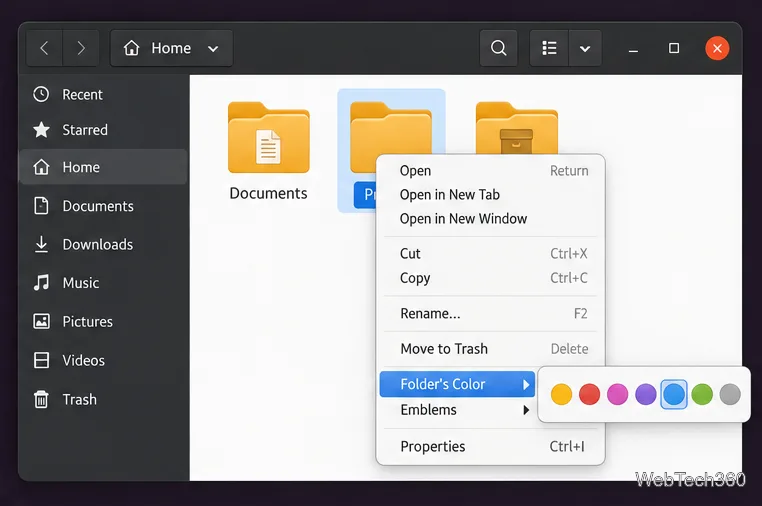Click the star icon beside Starred
Screen dimensions: 762x506
click(x=41, y=130)
